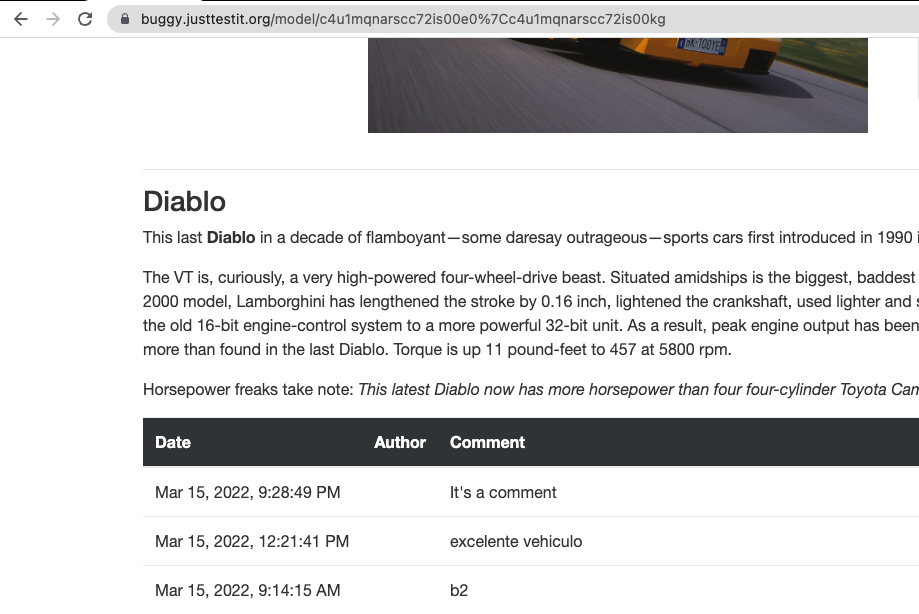
Task: Select the comment "It's a comment"
Action: (503, 492)
